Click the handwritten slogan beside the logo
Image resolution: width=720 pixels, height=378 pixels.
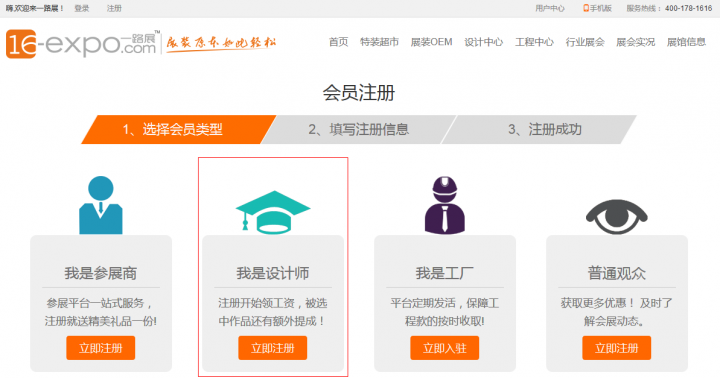pos(221,43)
